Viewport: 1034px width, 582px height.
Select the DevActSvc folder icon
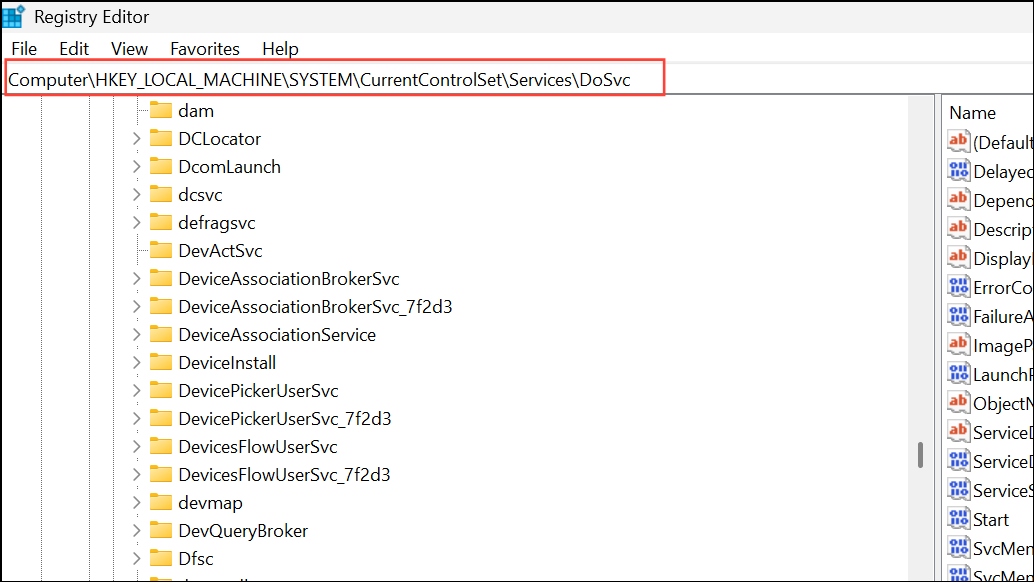click(161, 250)
